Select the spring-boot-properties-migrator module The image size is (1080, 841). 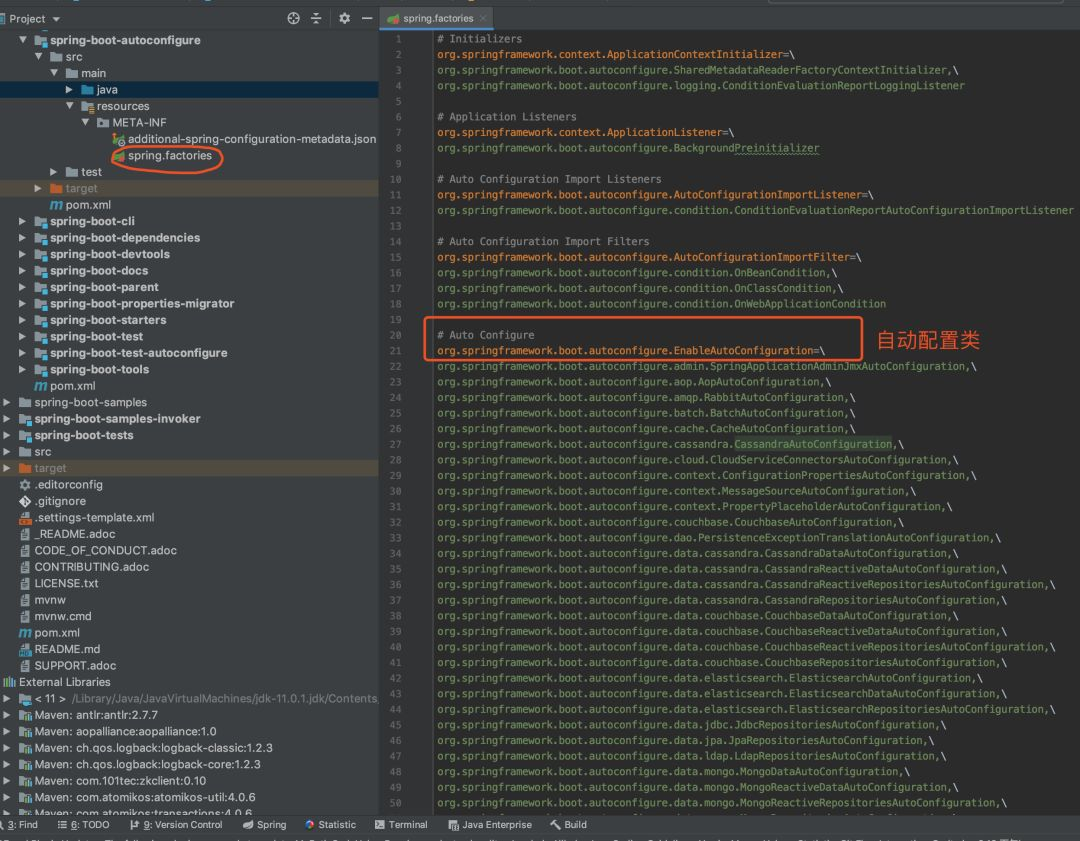(x=142, y=304)
